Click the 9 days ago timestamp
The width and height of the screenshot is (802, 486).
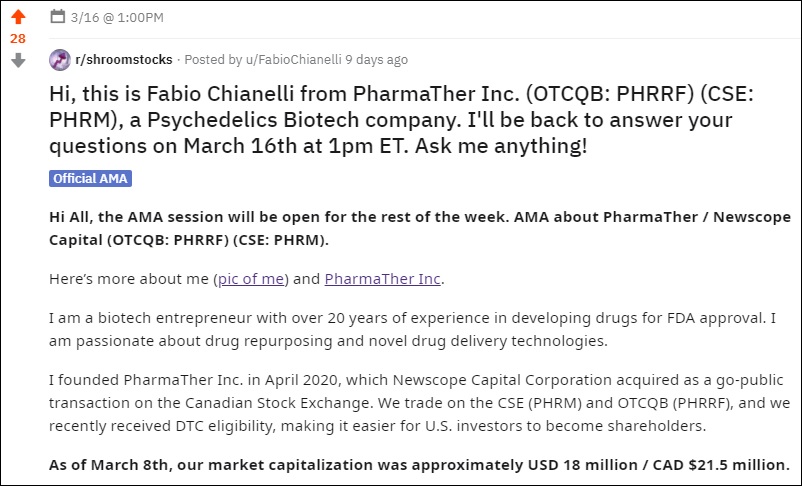[x=376, y=60]
